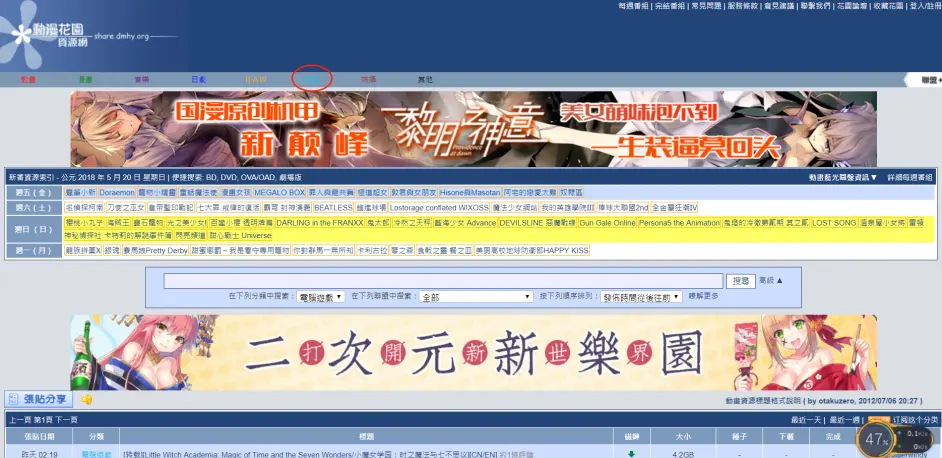Viewport: 942px width, 458px height.
Task: Click the green magnet download arrow
Action: (x=631, y=454)
